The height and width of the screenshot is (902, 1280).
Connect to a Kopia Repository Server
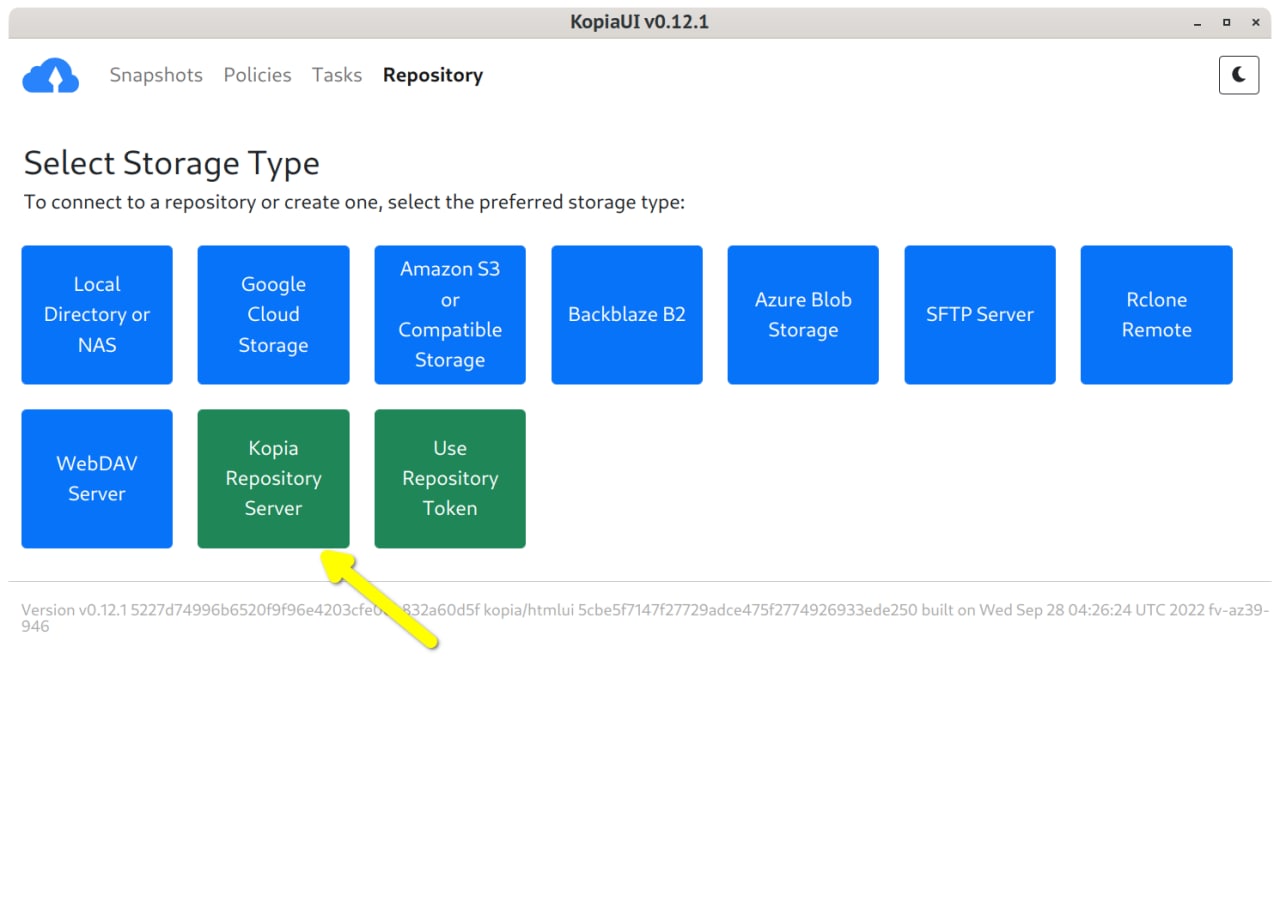273,479
